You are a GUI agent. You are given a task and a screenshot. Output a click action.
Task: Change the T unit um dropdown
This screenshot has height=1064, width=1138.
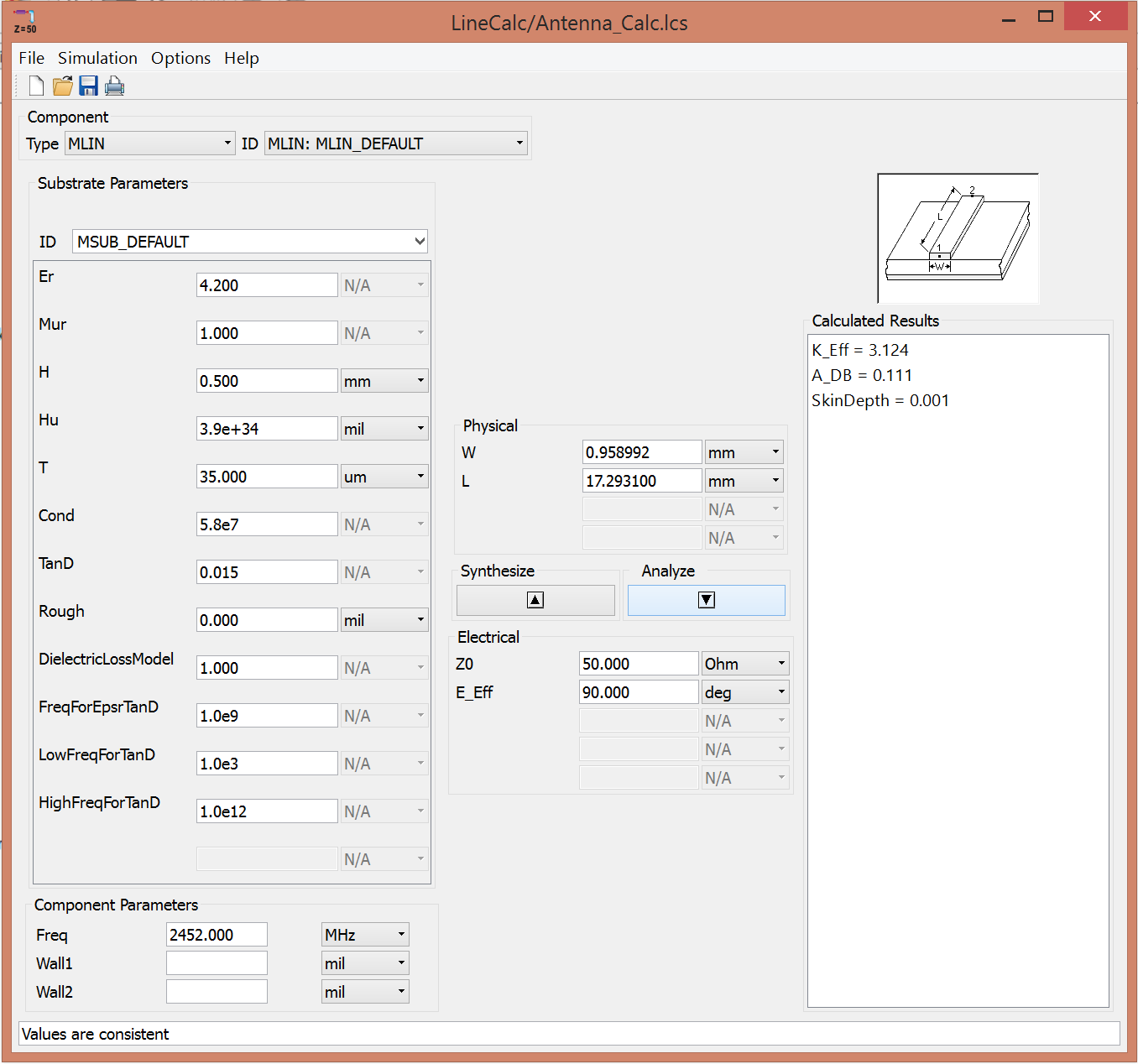pos(384,477)
